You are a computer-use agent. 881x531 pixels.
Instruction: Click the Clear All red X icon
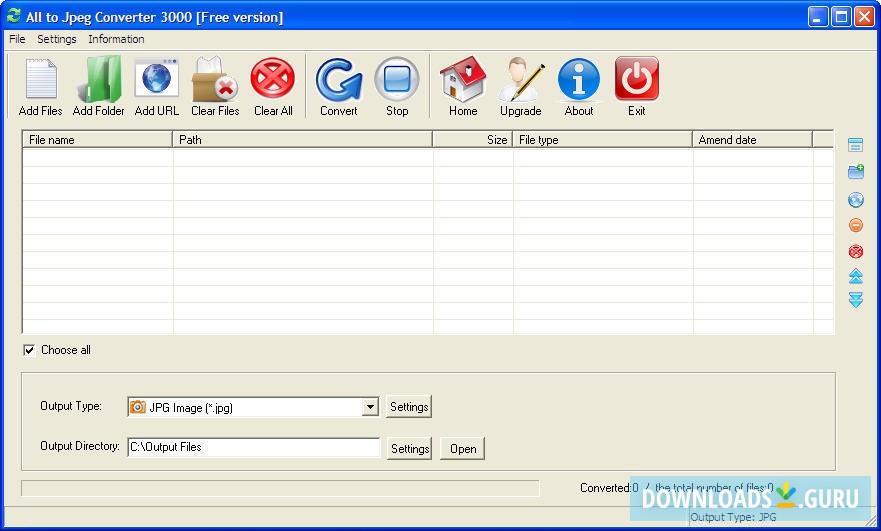(273, 78)
